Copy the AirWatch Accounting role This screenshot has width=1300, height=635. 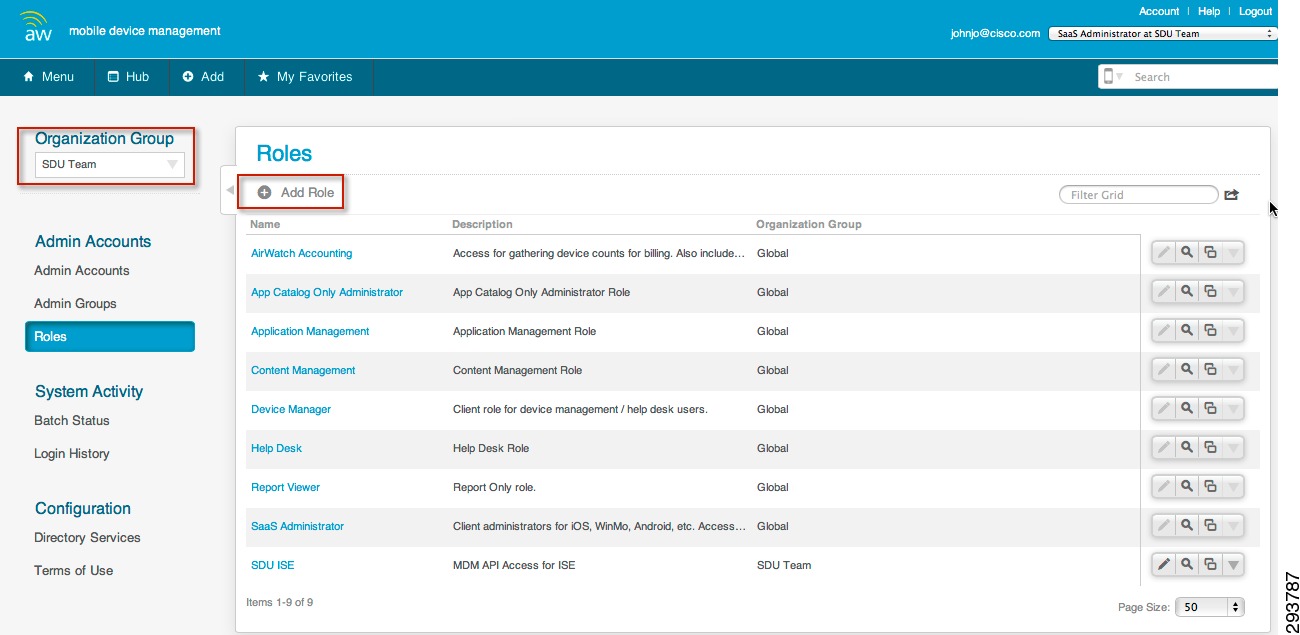click(1210, 253)
